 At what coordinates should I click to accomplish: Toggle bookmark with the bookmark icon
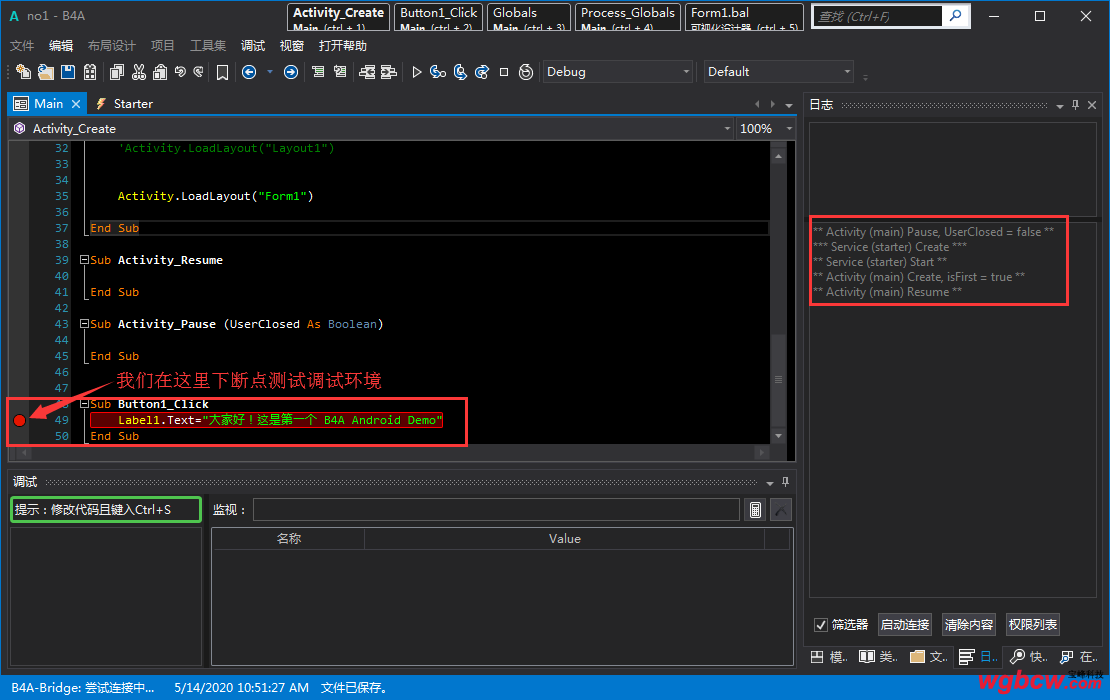[222, 71]
